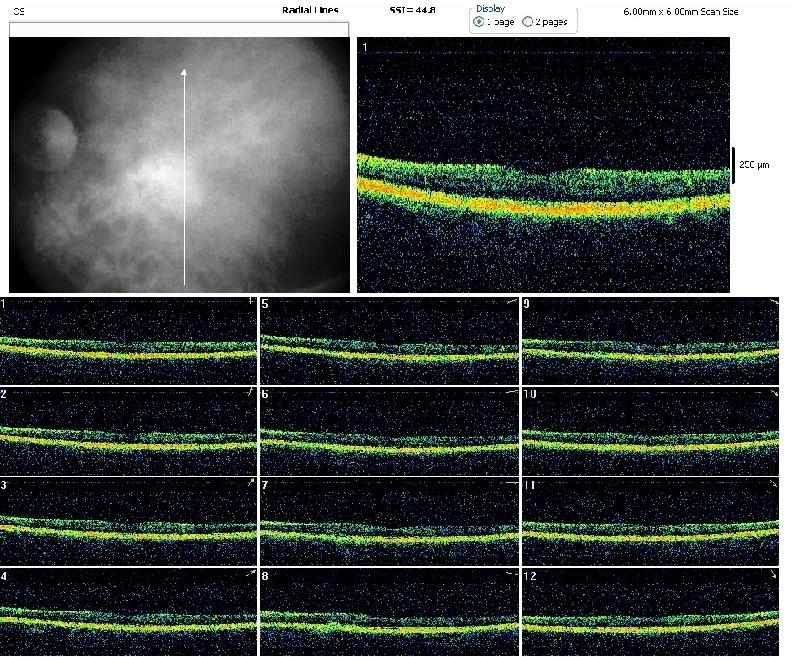Select radial scan thumbnail number 5
800x657 pixels.
(x=389, y=341)
